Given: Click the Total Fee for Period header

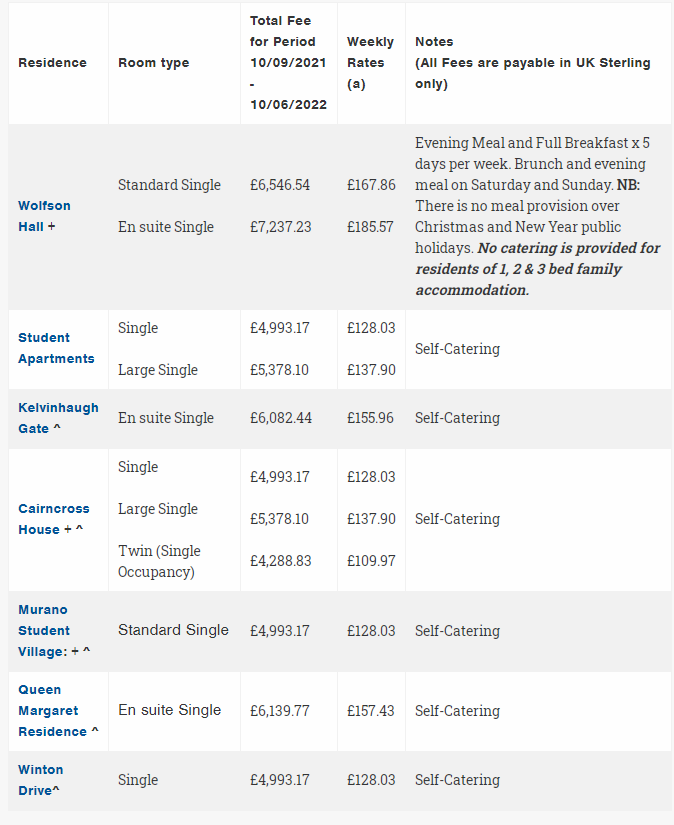Looking at the screenshot, I should tap(283, 63).
